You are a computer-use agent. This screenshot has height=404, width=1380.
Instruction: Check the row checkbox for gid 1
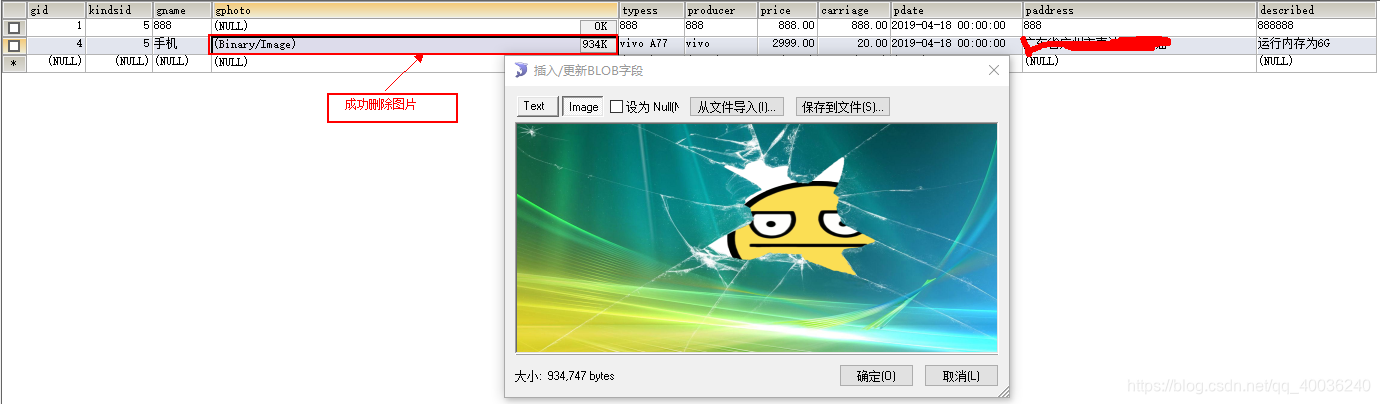pos(13,27)
